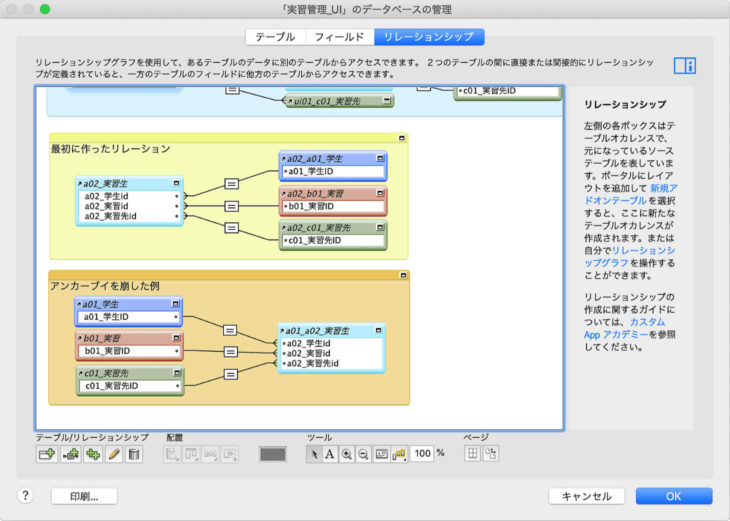Click the zoom percentage field
Viewport: 730px width, 521px height.
(x=421, y=454)
